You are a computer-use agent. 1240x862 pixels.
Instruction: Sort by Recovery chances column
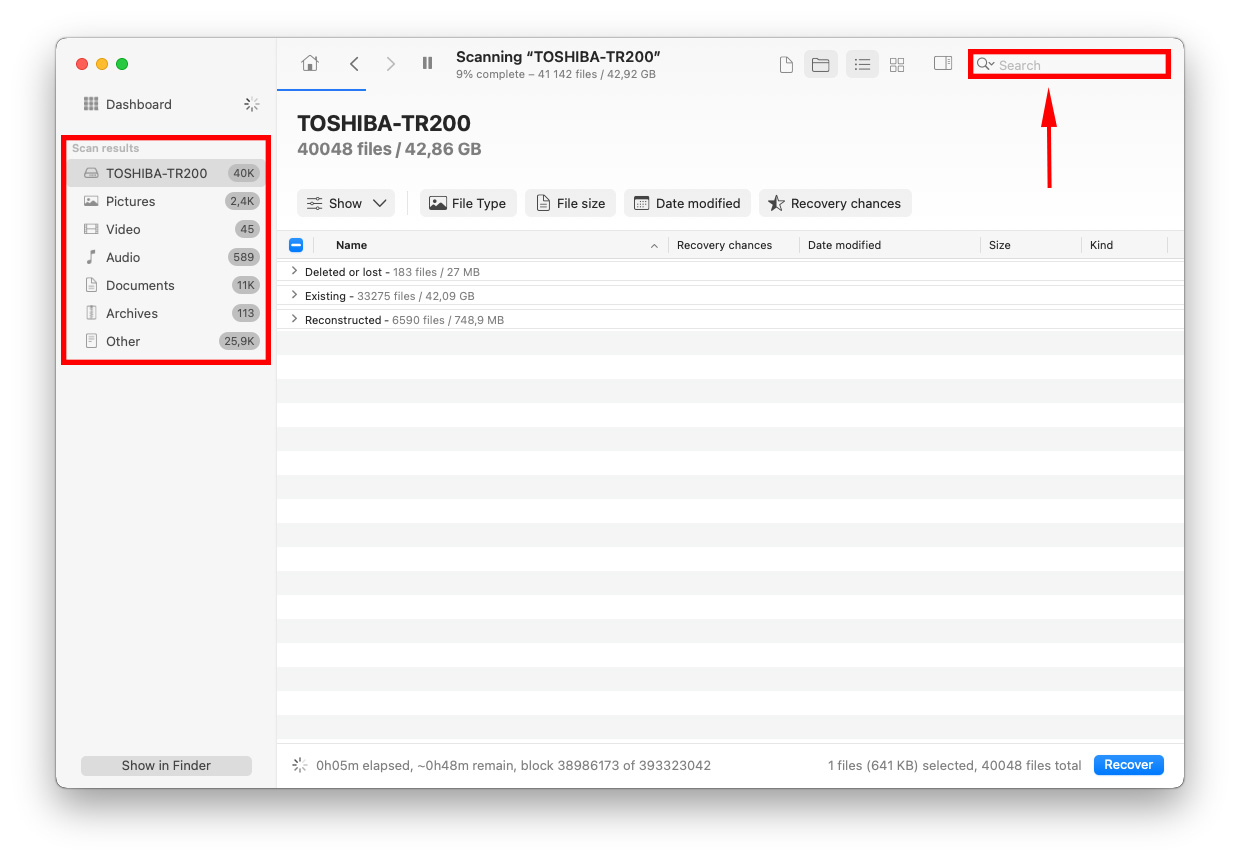click(724, 245)
